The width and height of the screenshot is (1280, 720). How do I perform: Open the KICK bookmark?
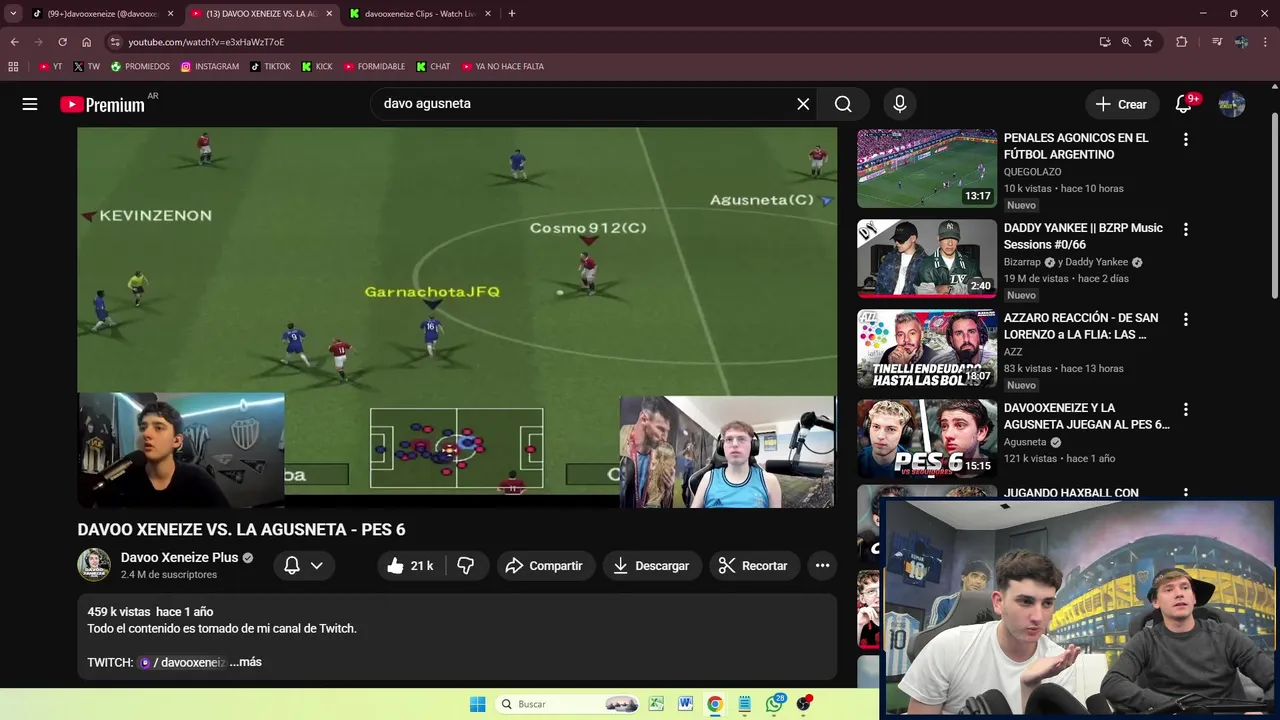(x=317, y=67)
